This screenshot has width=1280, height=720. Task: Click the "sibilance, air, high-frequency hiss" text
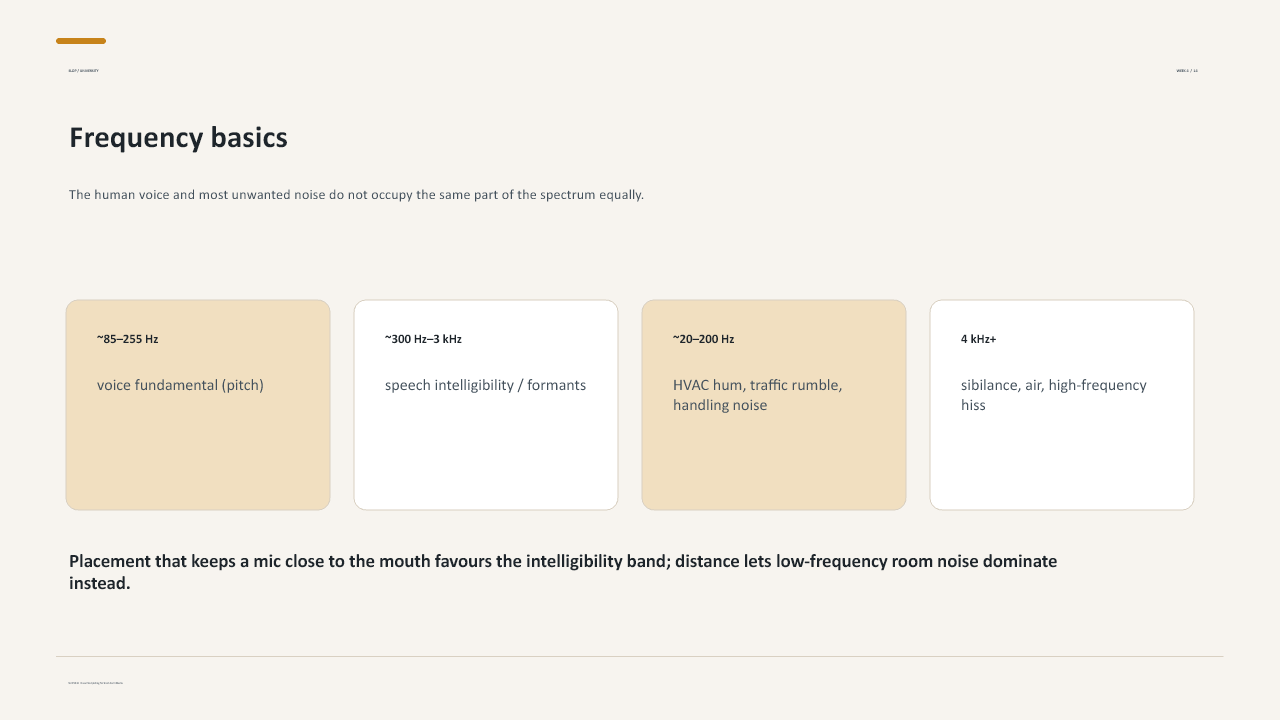(1054, 395)
